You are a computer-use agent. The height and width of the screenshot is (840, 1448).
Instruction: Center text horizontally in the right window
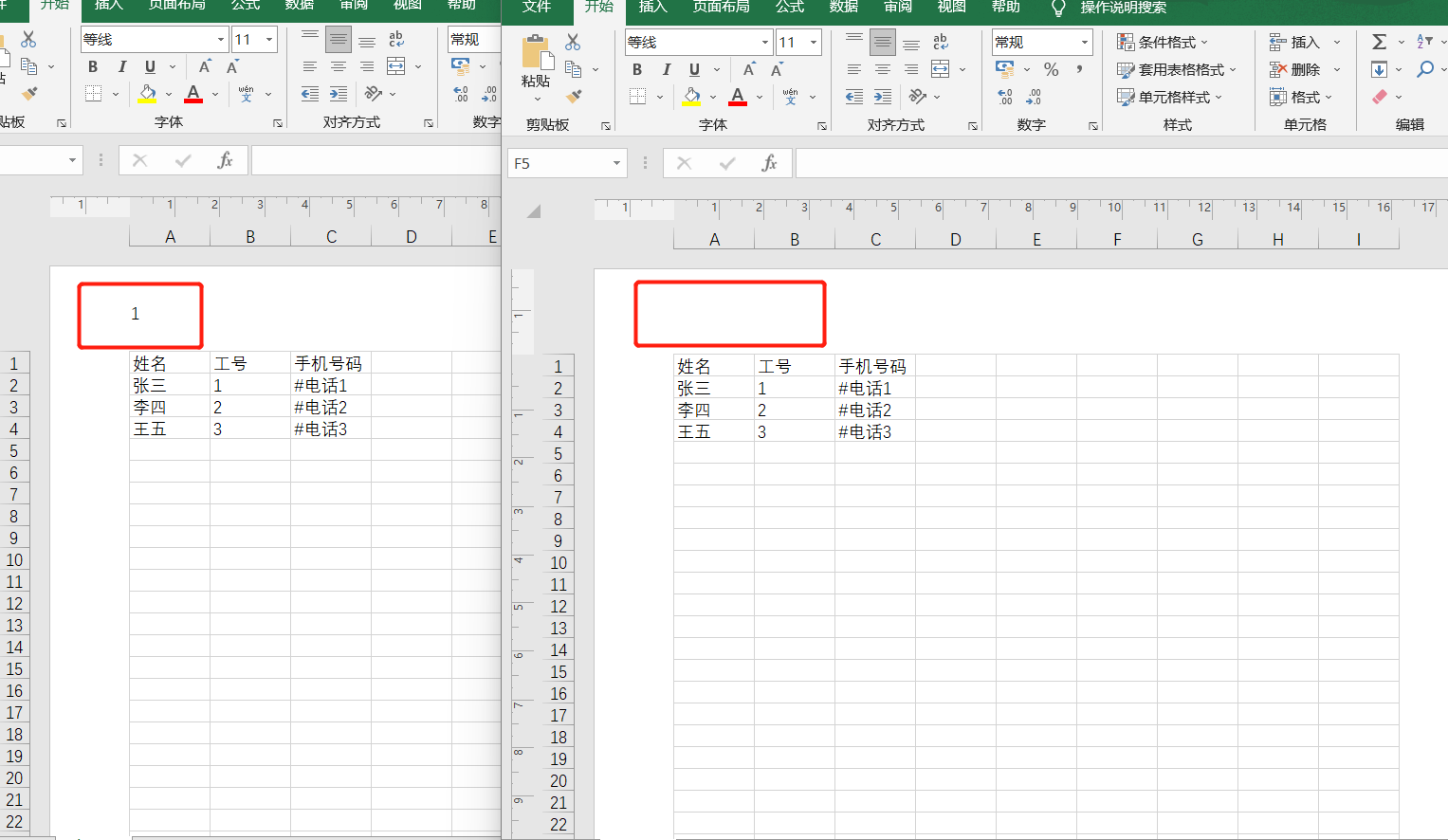[x=883, y=69]
